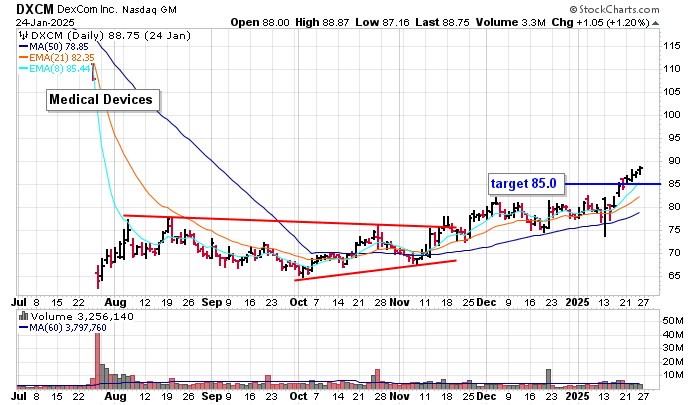Select the MA(60) 3,797,760 volume legend entry
This screenshot has height=405, width=700.
point(62,328)
